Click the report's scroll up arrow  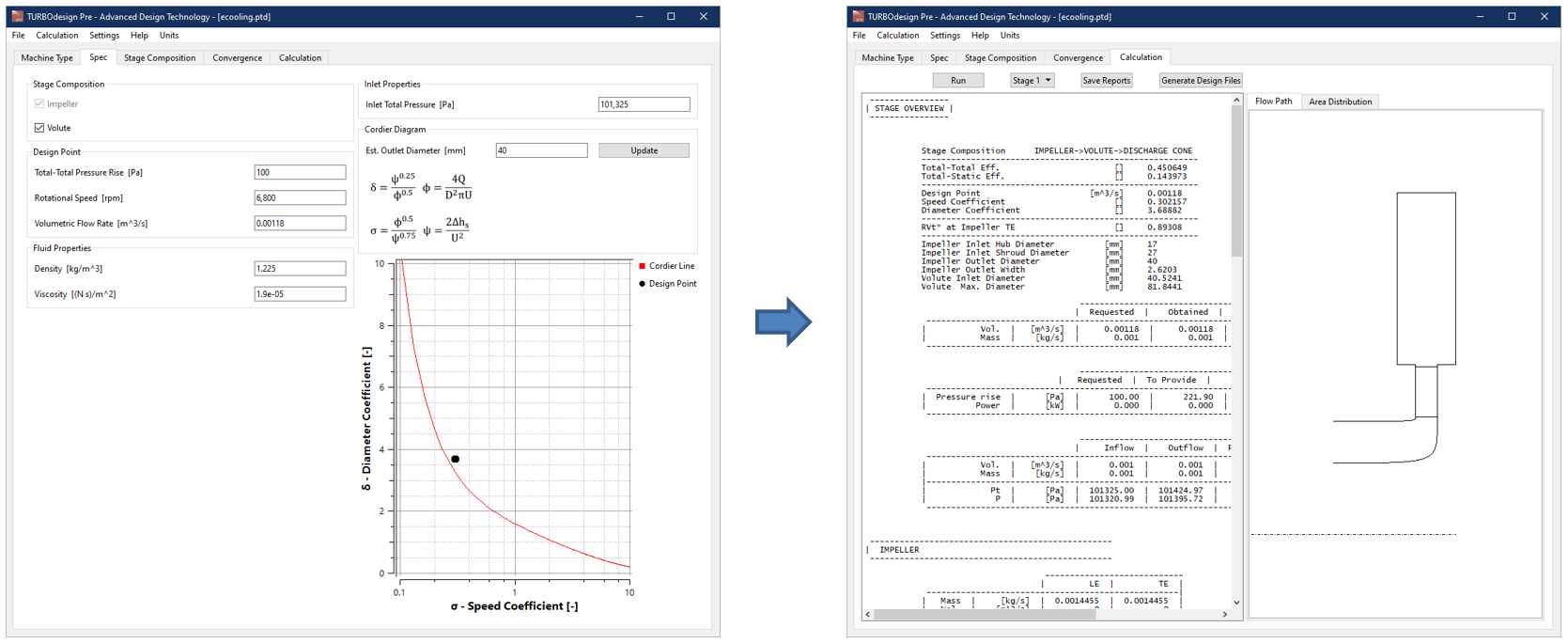click(x=1236, y=100)
